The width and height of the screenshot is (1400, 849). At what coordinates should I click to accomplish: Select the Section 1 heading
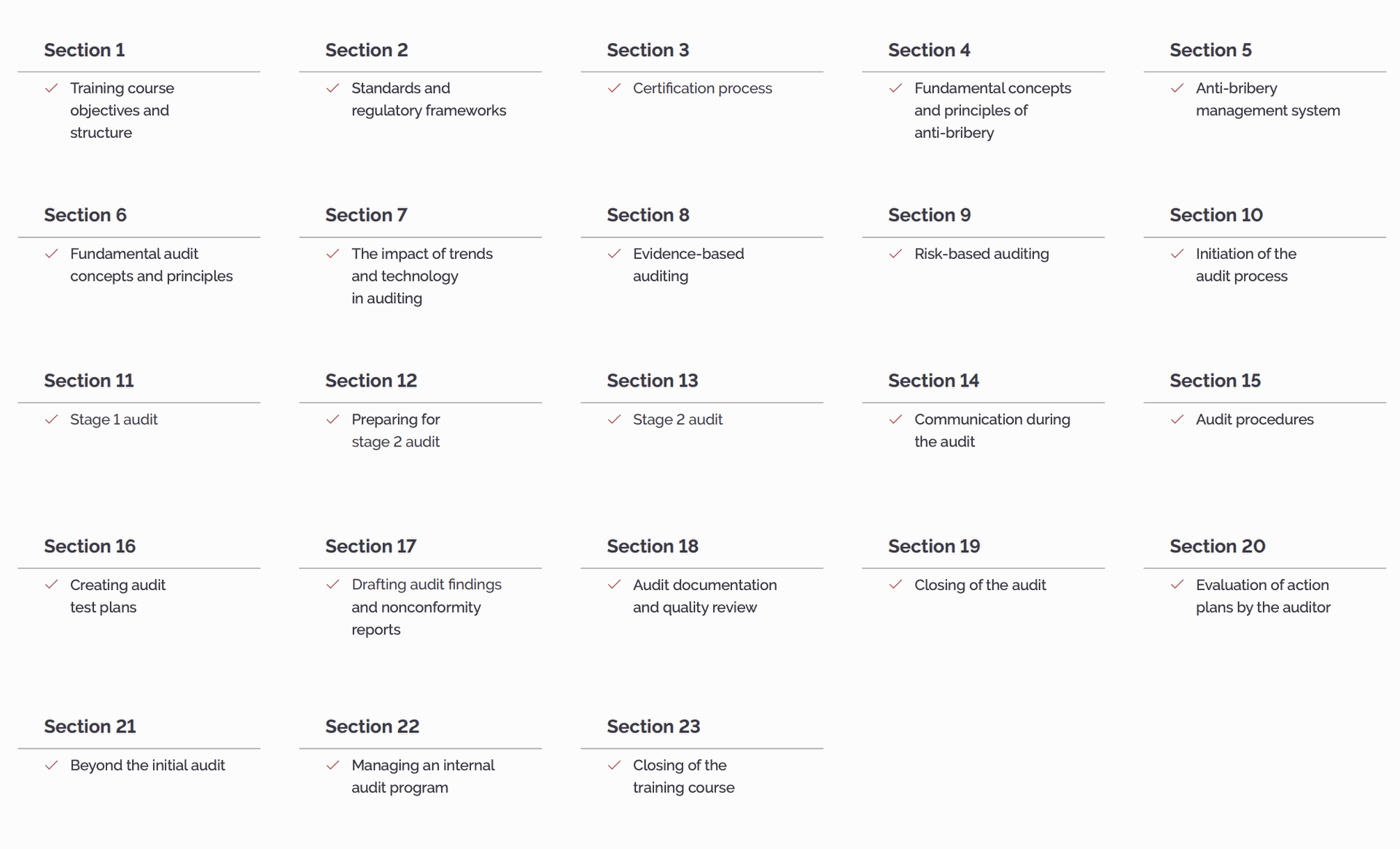coord(85,50)
